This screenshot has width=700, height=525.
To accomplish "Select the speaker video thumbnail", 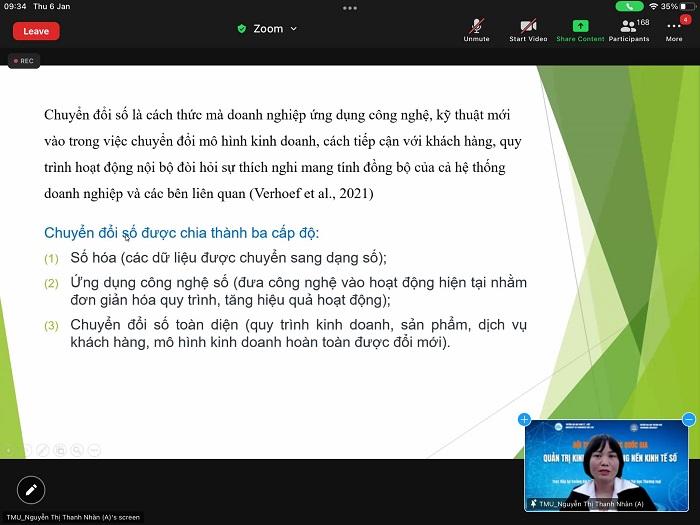I will point(606,465).
